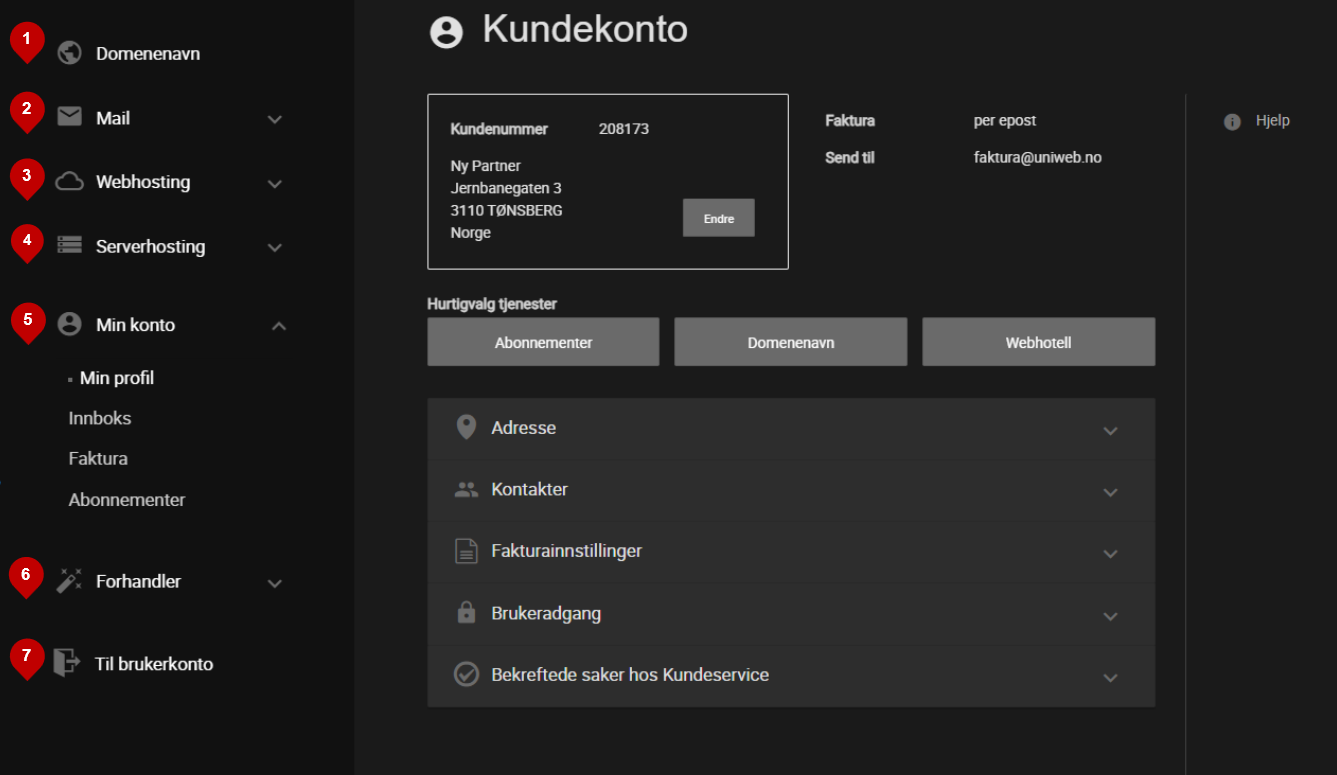1337x775 pixels.
Task: Expand the Fakturainnstillinger section chevron
Action: (x=1110, y=554)
